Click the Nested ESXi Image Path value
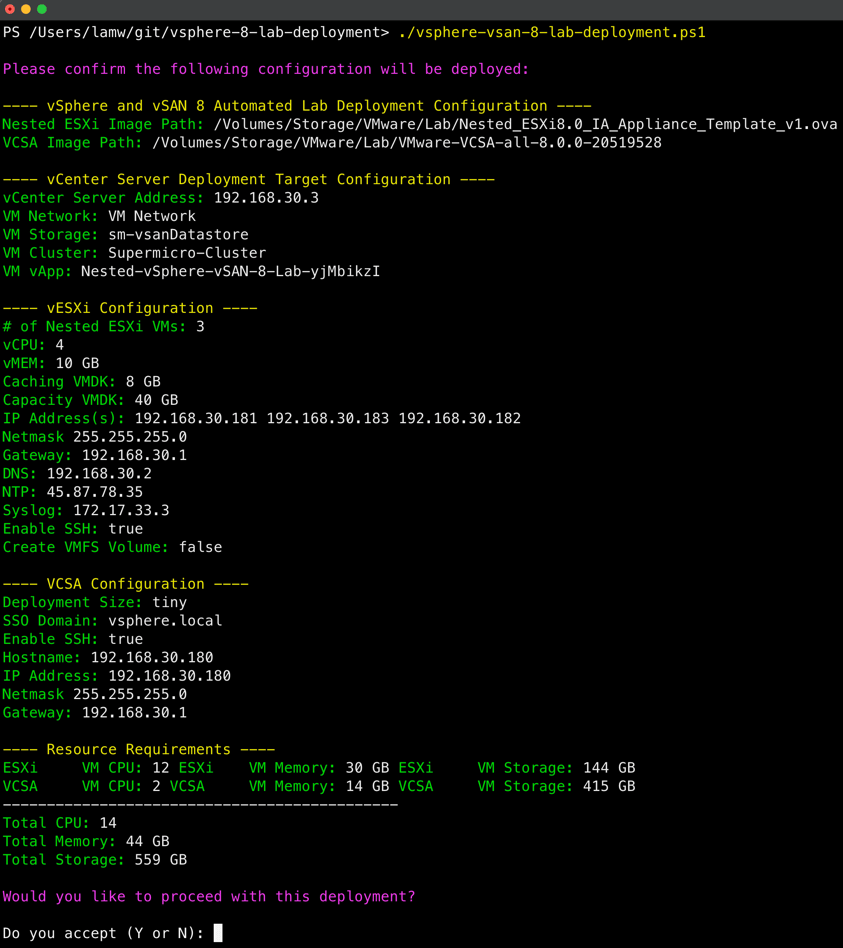Image resolution: width=843 pixels, height=948 pixels. (526, 125)
